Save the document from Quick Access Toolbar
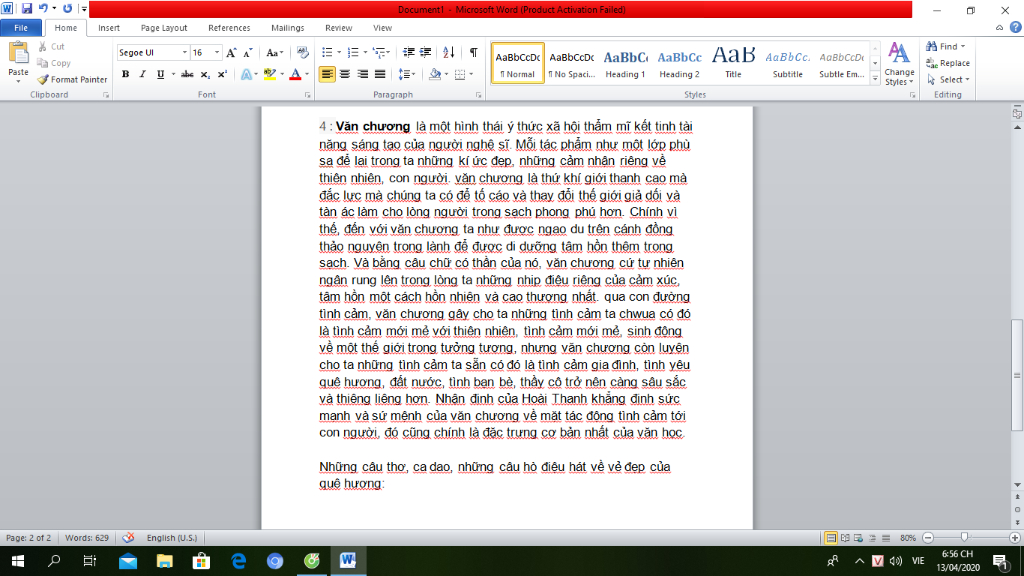The image size is (1024, 576). 27,9
